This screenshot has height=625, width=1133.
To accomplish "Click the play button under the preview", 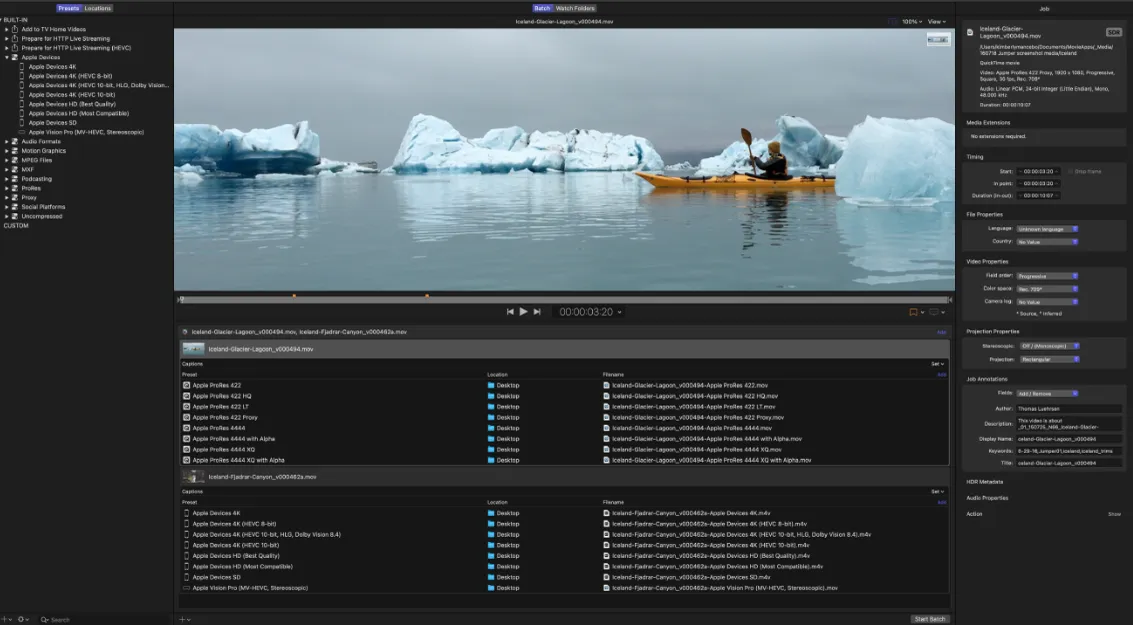I will (523, 311).
